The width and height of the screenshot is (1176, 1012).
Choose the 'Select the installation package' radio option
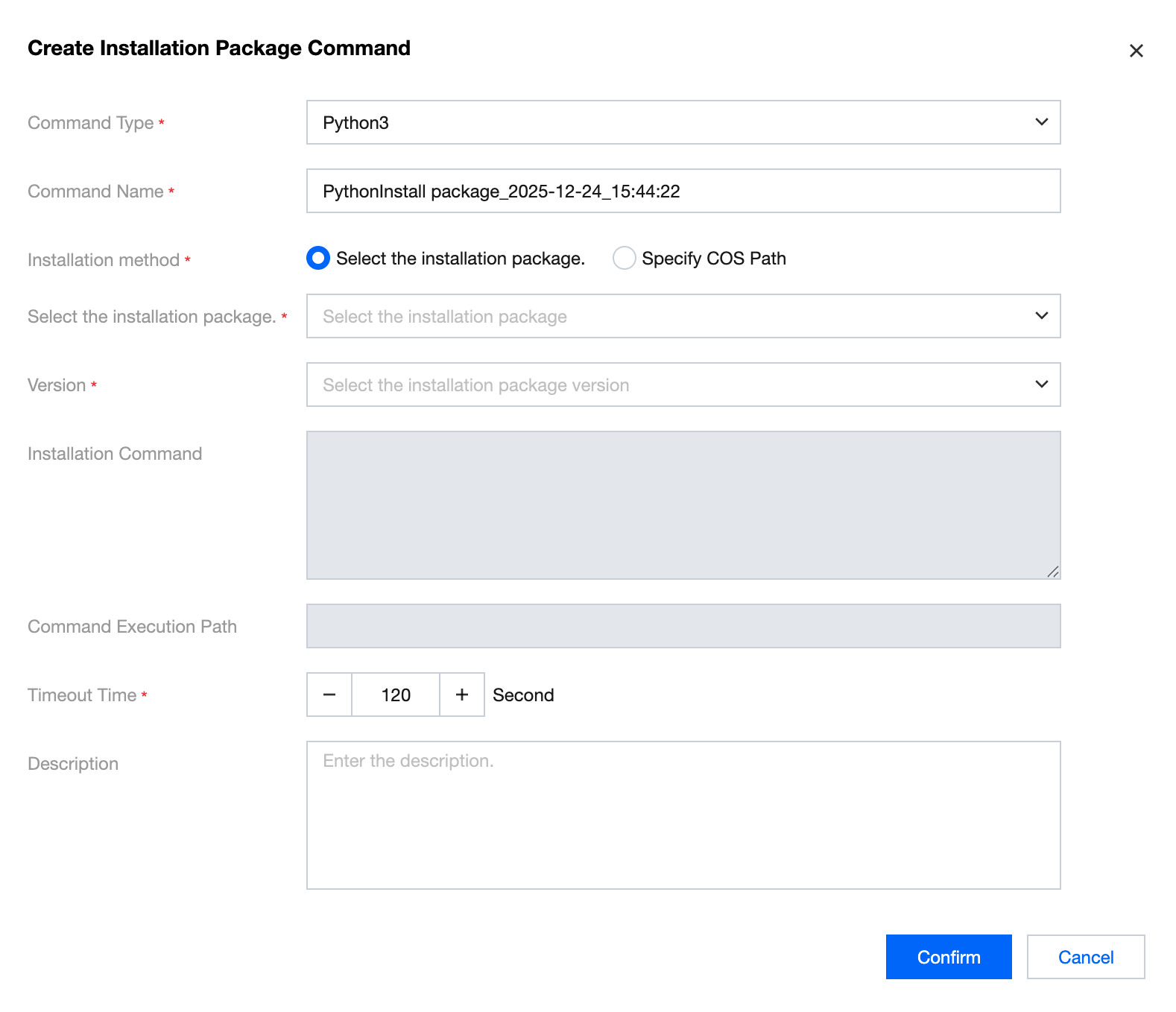pos(318,259)
